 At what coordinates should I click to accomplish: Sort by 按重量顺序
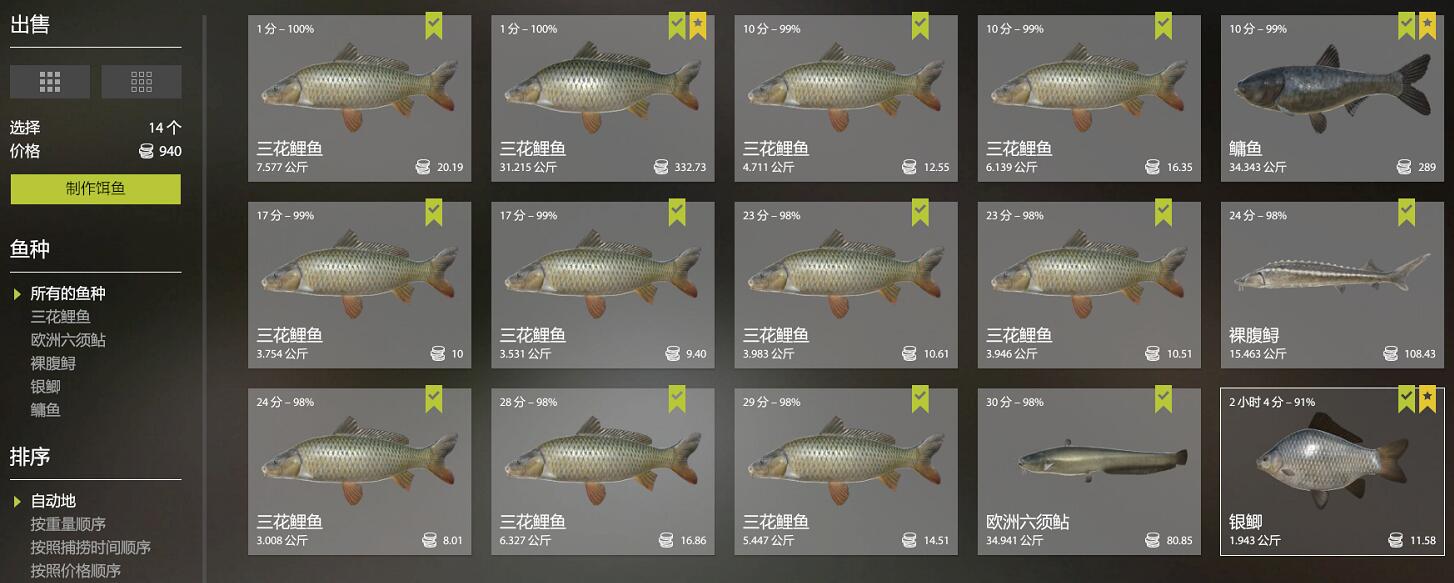click(68, 524)
